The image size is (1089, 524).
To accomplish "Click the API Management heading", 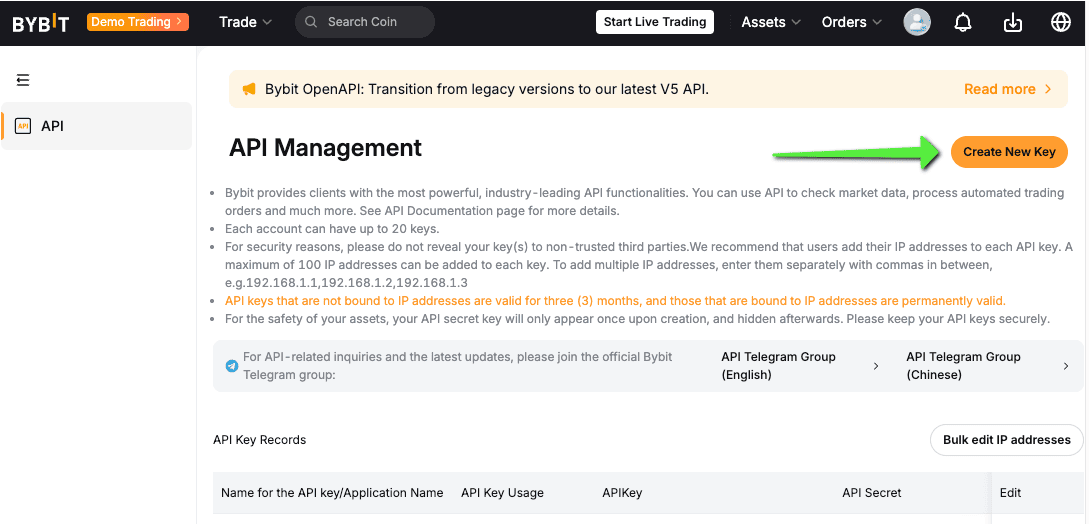I will (x=325, y=147).
